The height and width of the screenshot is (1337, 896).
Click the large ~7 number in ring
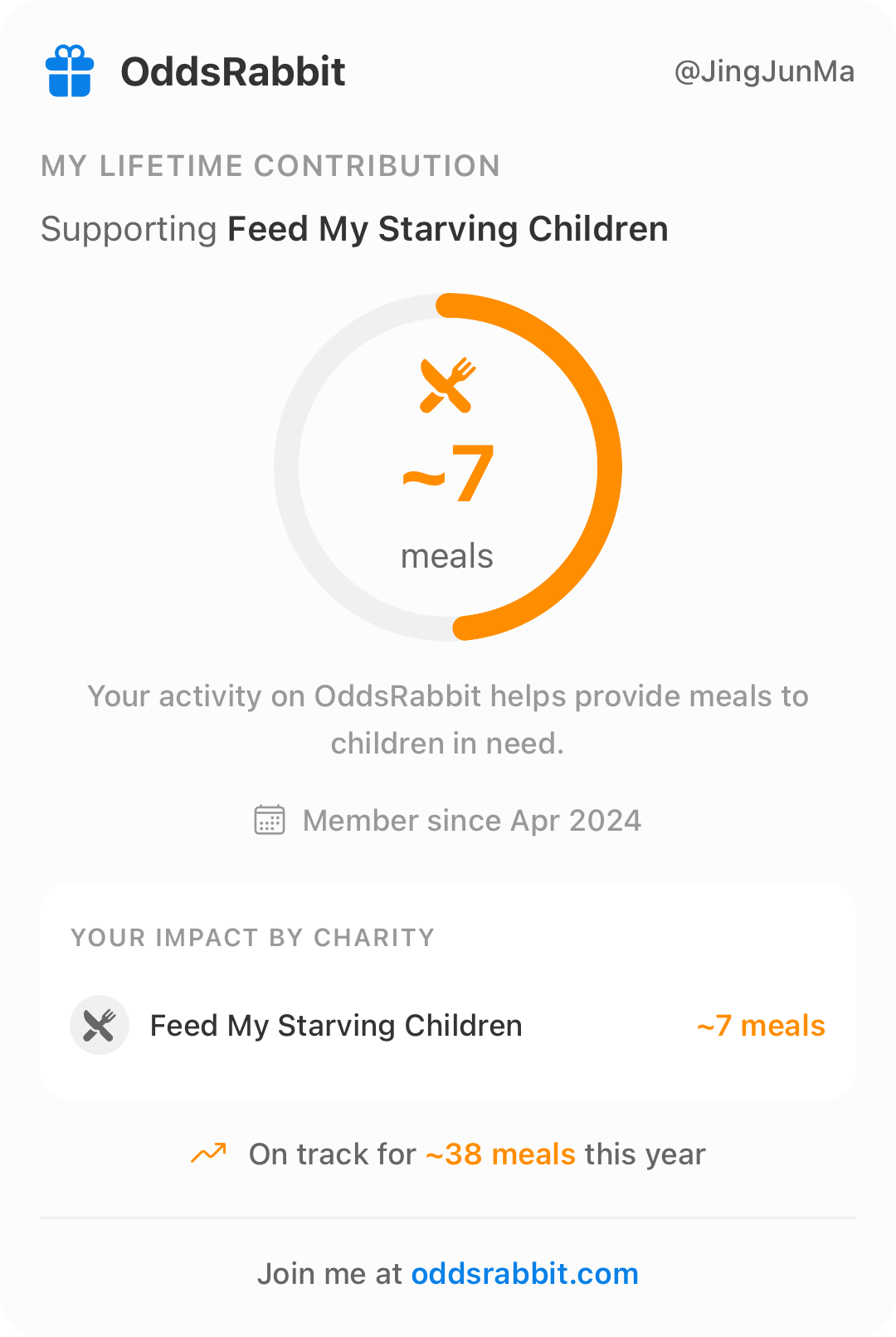[449, 475]
